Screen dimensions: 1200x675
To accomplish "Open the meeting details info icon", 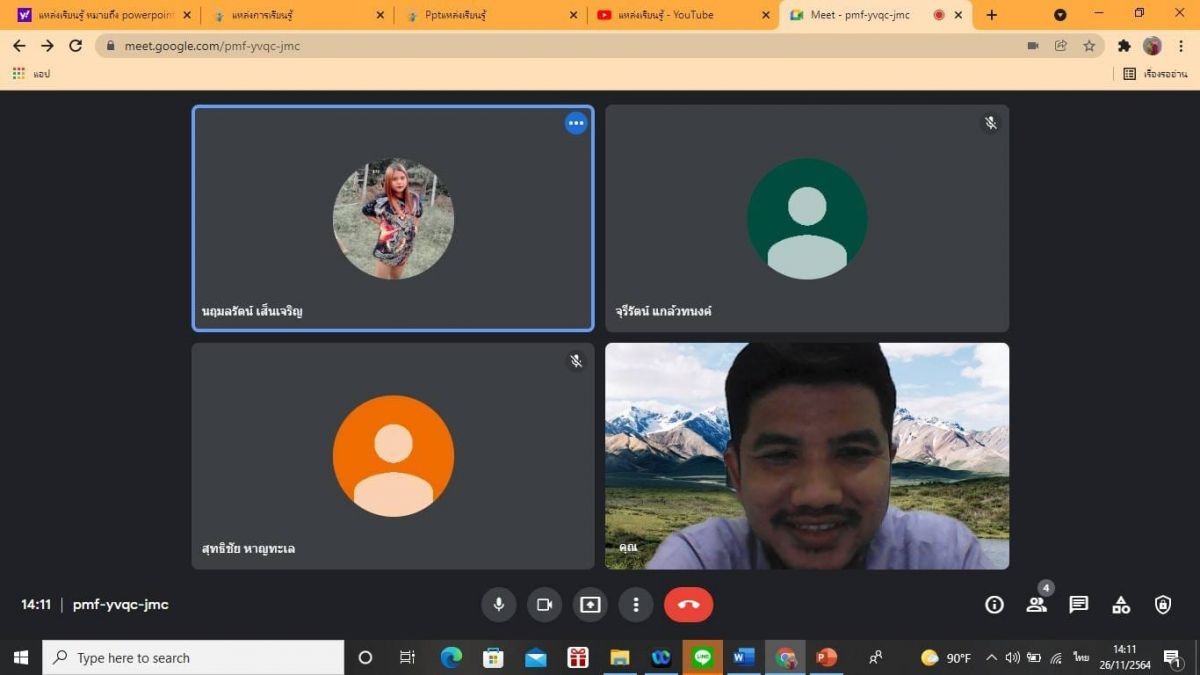I will pos(994,604).
